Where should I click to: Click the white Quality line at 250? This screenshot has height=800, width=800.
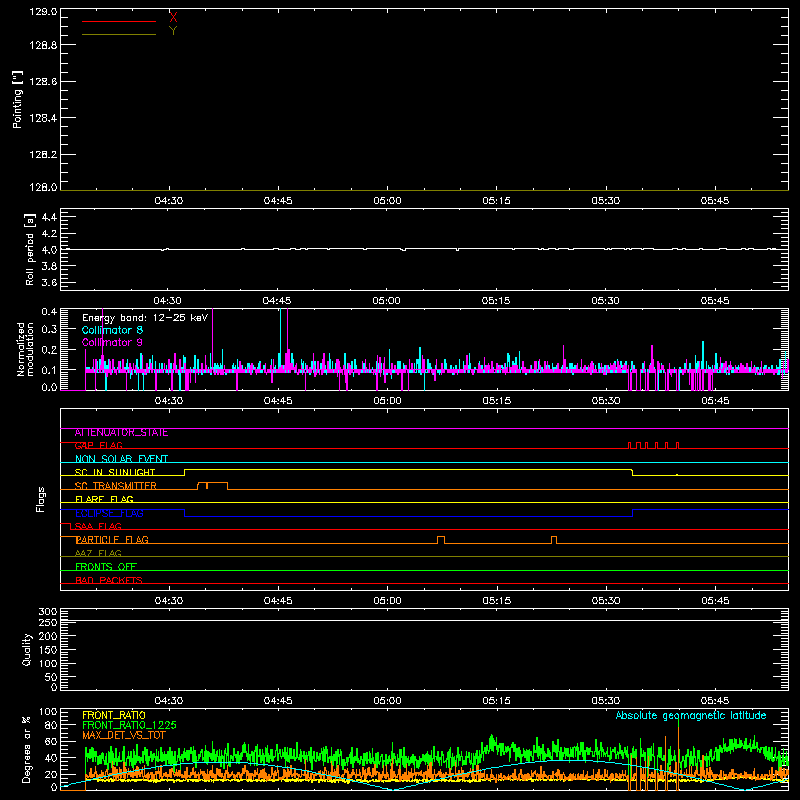pos(424,621)
